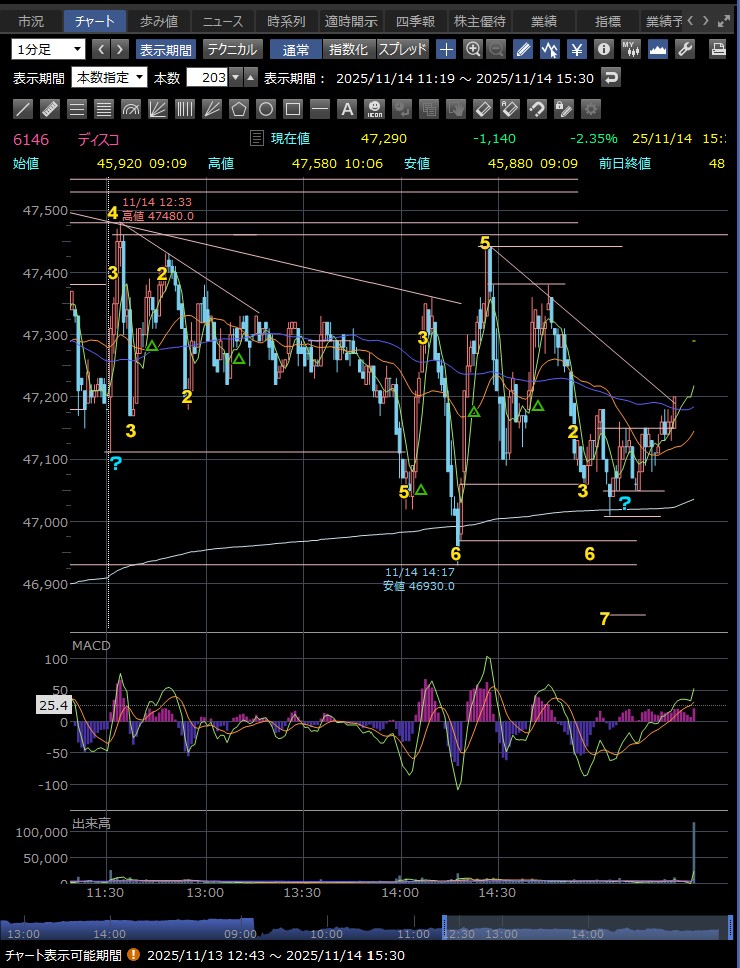This screenshot has width=740, height=968.
Task: Select the pentagon shape drawing tool
Action: (x=239, y=109)
